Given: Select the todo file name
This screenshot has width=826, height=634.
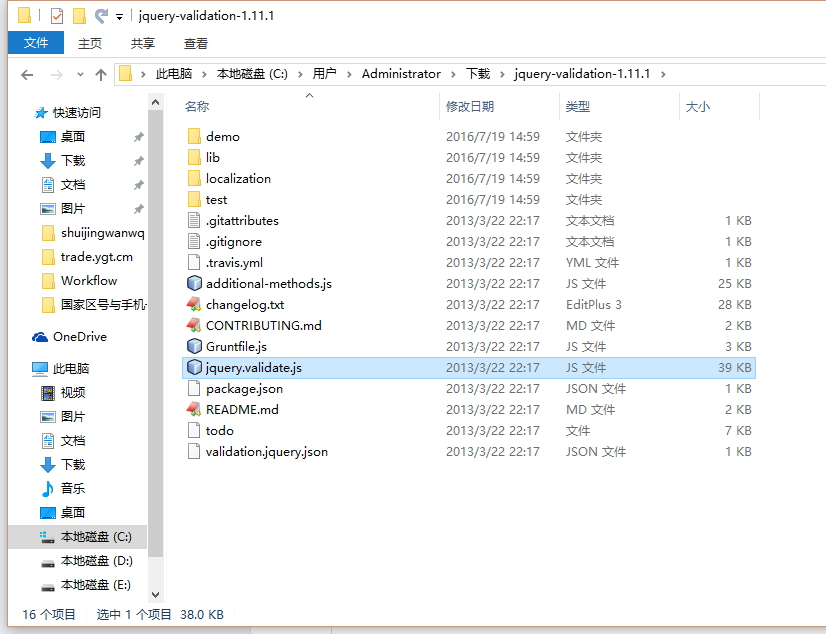Looking at the screenshot, I should [220, 431].
